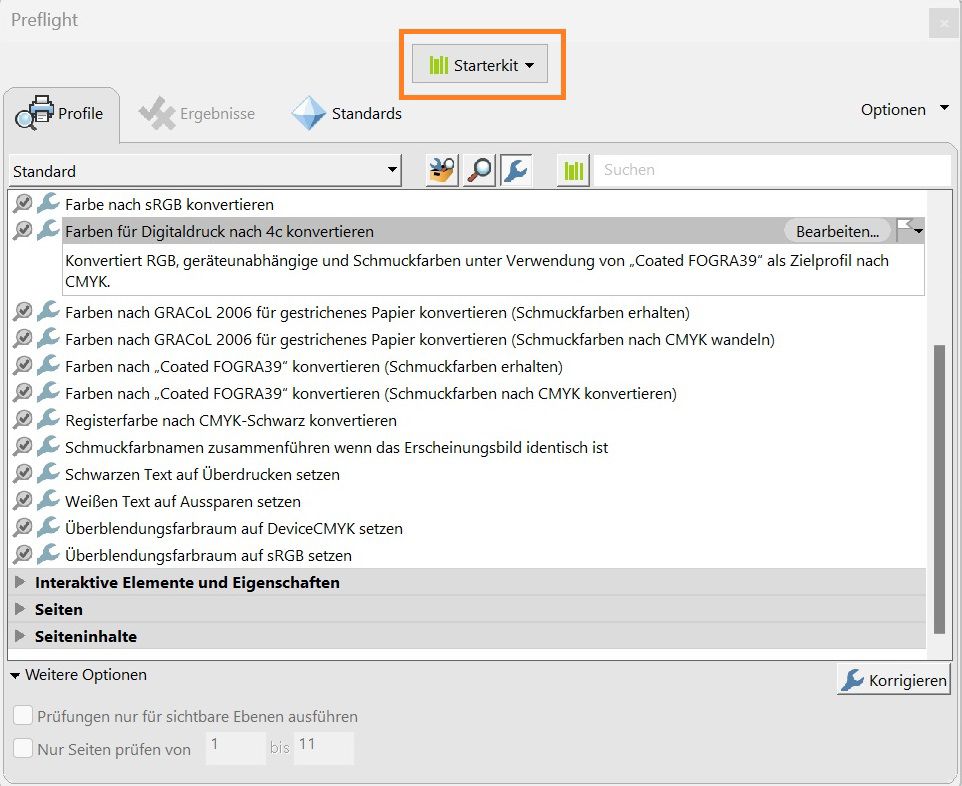Click the green Starterkit bars icon
This screenshot has height=786, width=962.
point(438,63)
